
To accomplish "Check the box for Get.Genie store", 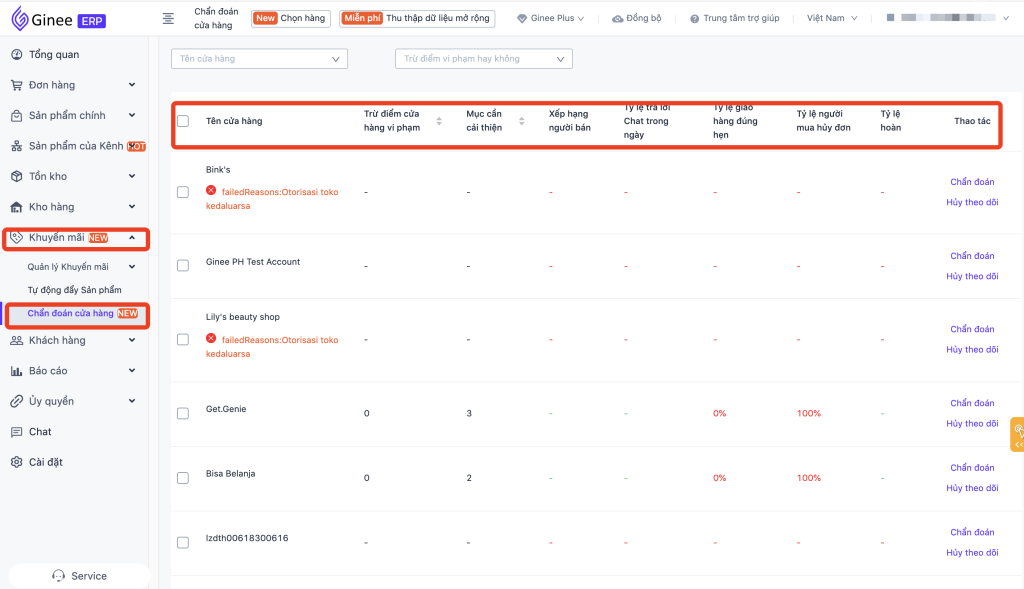I will (x=183, y=413).
